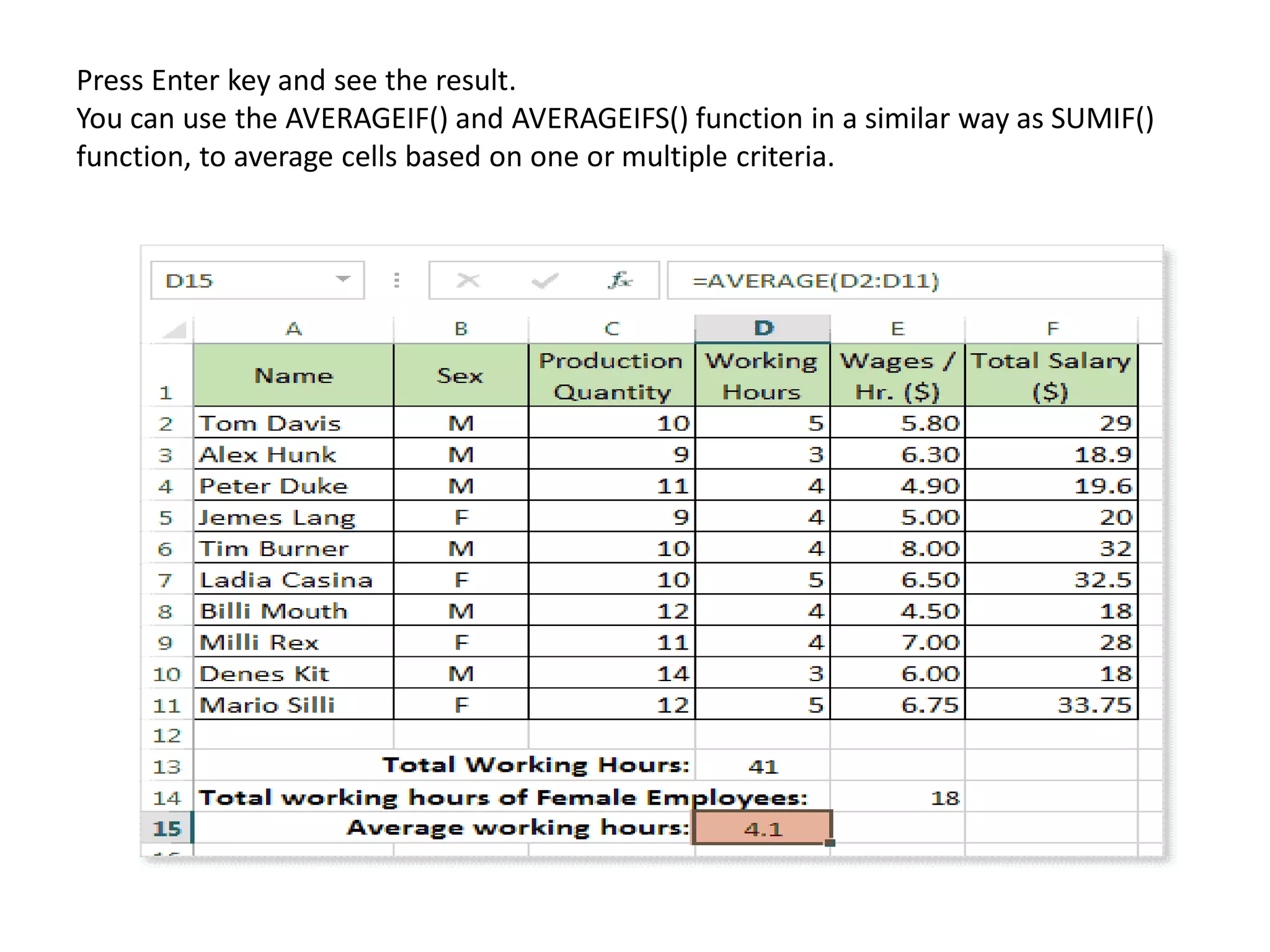Select the Alex Hunk cell
The height and width of the screenshot is (952, 1270).
point(293,454)
